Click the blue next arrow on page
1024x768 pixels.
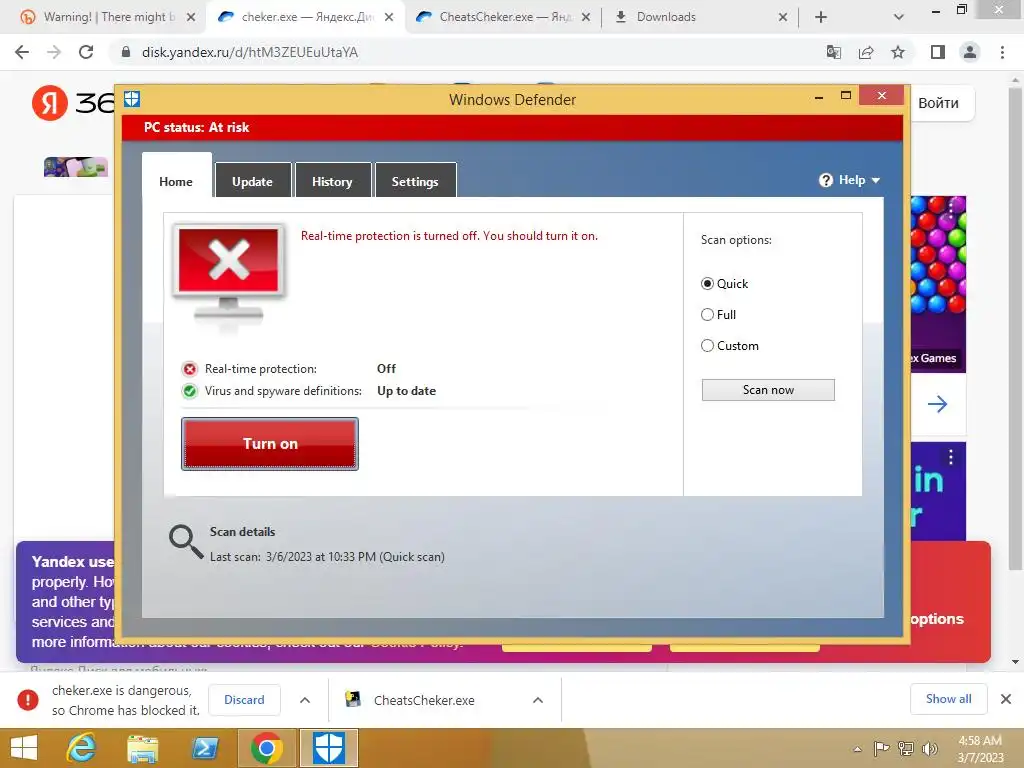tap(937, 404)
